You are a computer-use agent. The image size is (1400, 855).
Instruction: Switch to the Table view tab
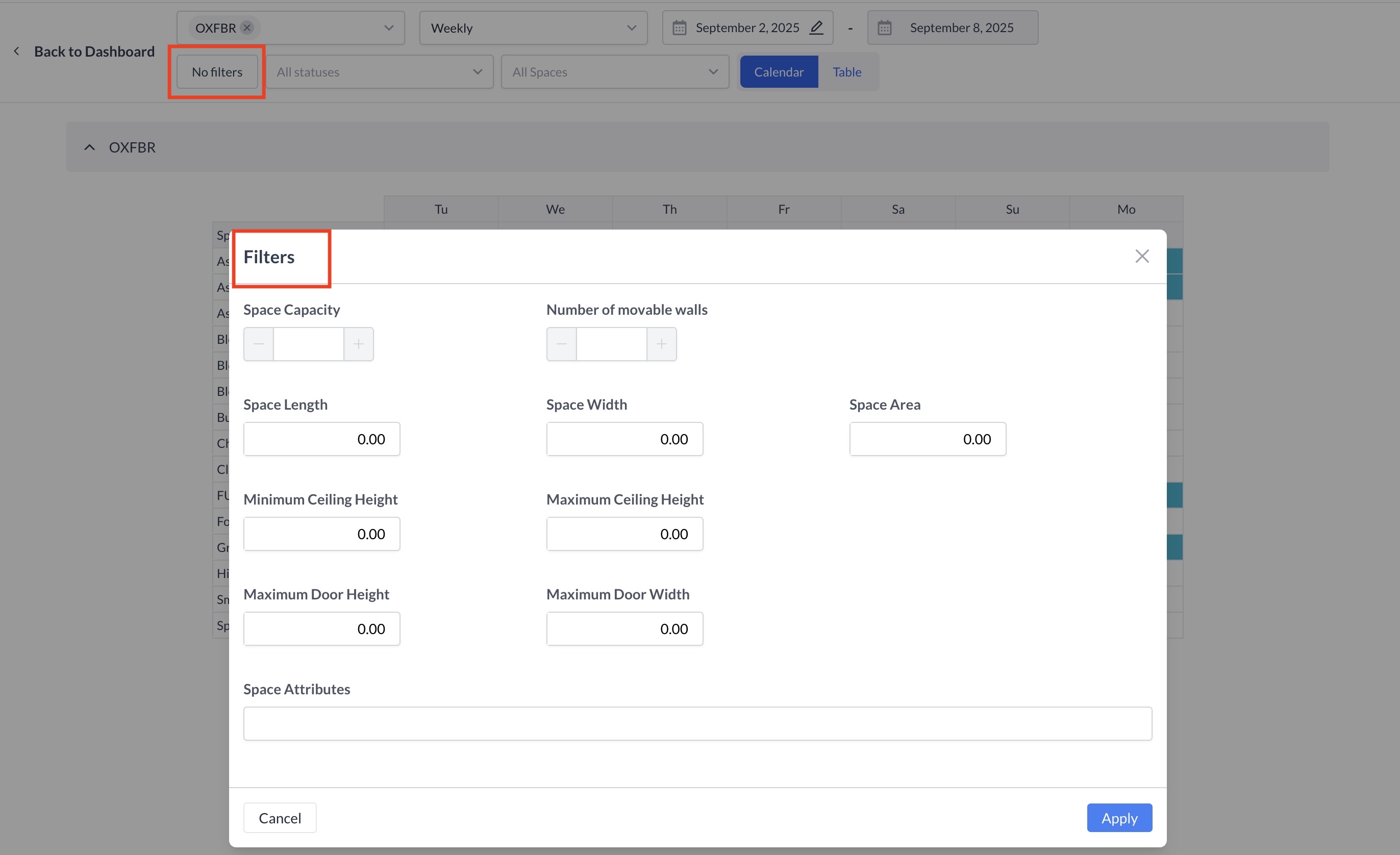[x=846, y=72]
